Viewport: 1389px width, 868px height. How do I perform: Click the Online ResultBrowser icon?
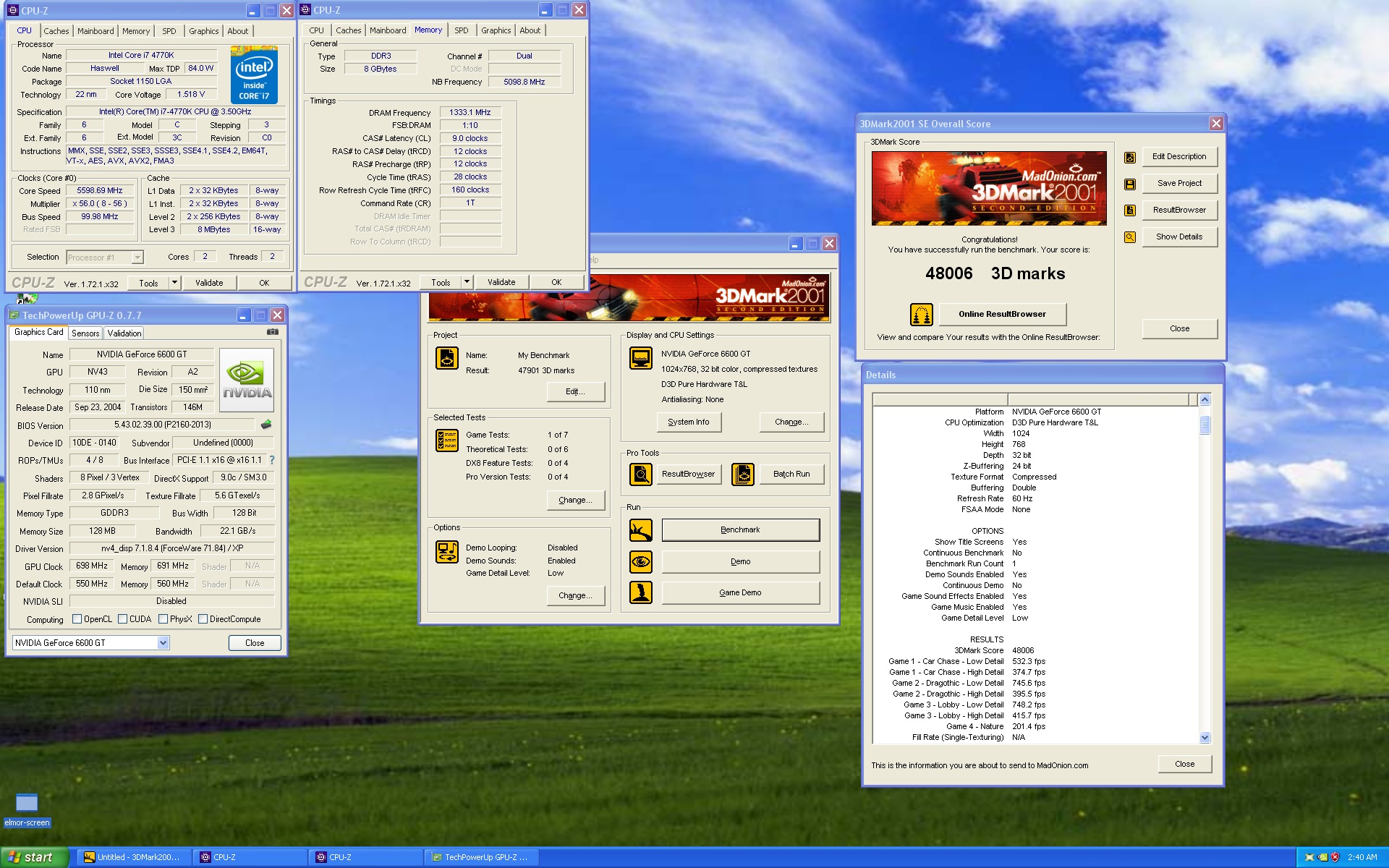click(x=921, y=315)
